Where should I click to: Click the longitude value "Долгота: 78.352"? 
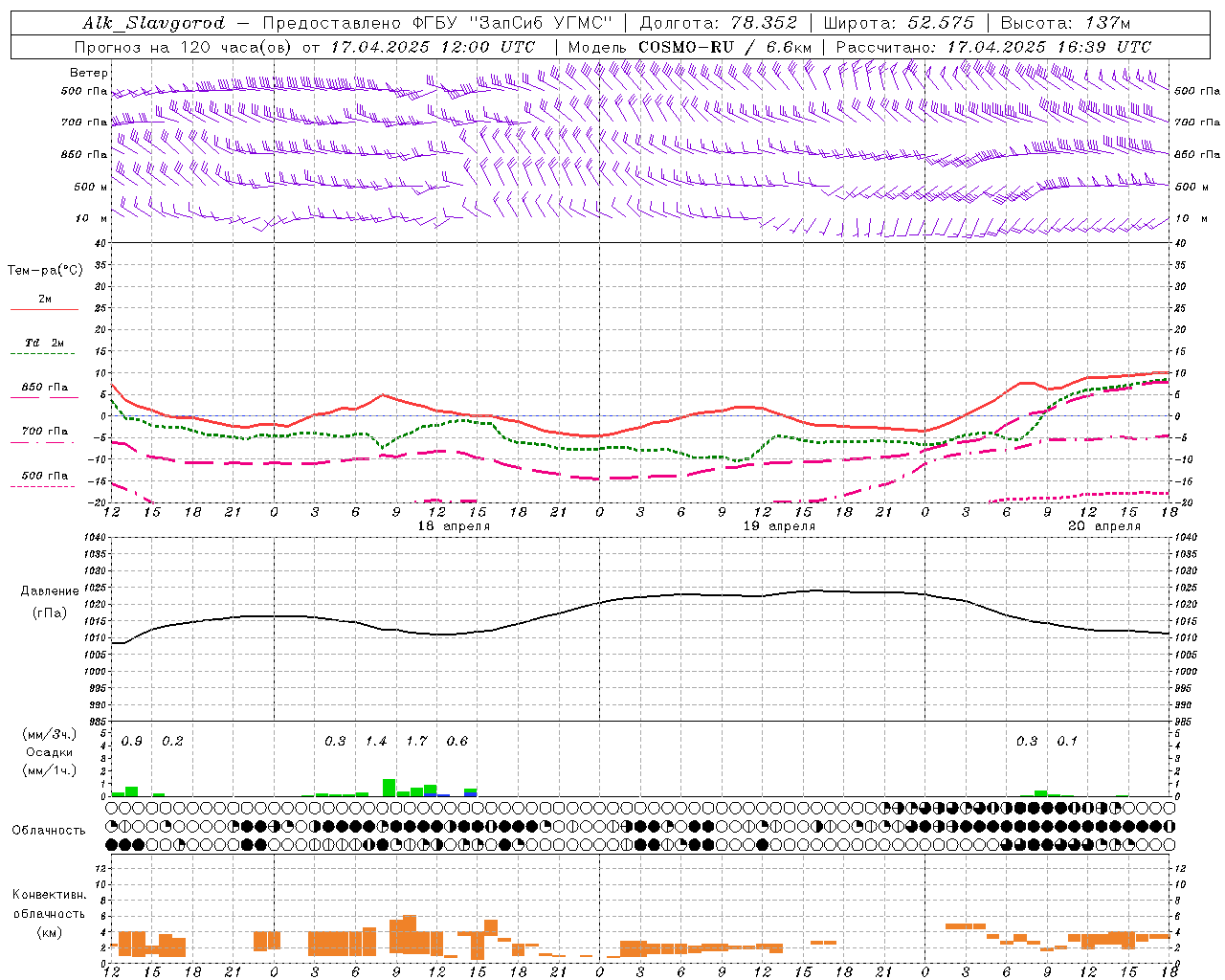pyautogui.click(x=717, y=23)
